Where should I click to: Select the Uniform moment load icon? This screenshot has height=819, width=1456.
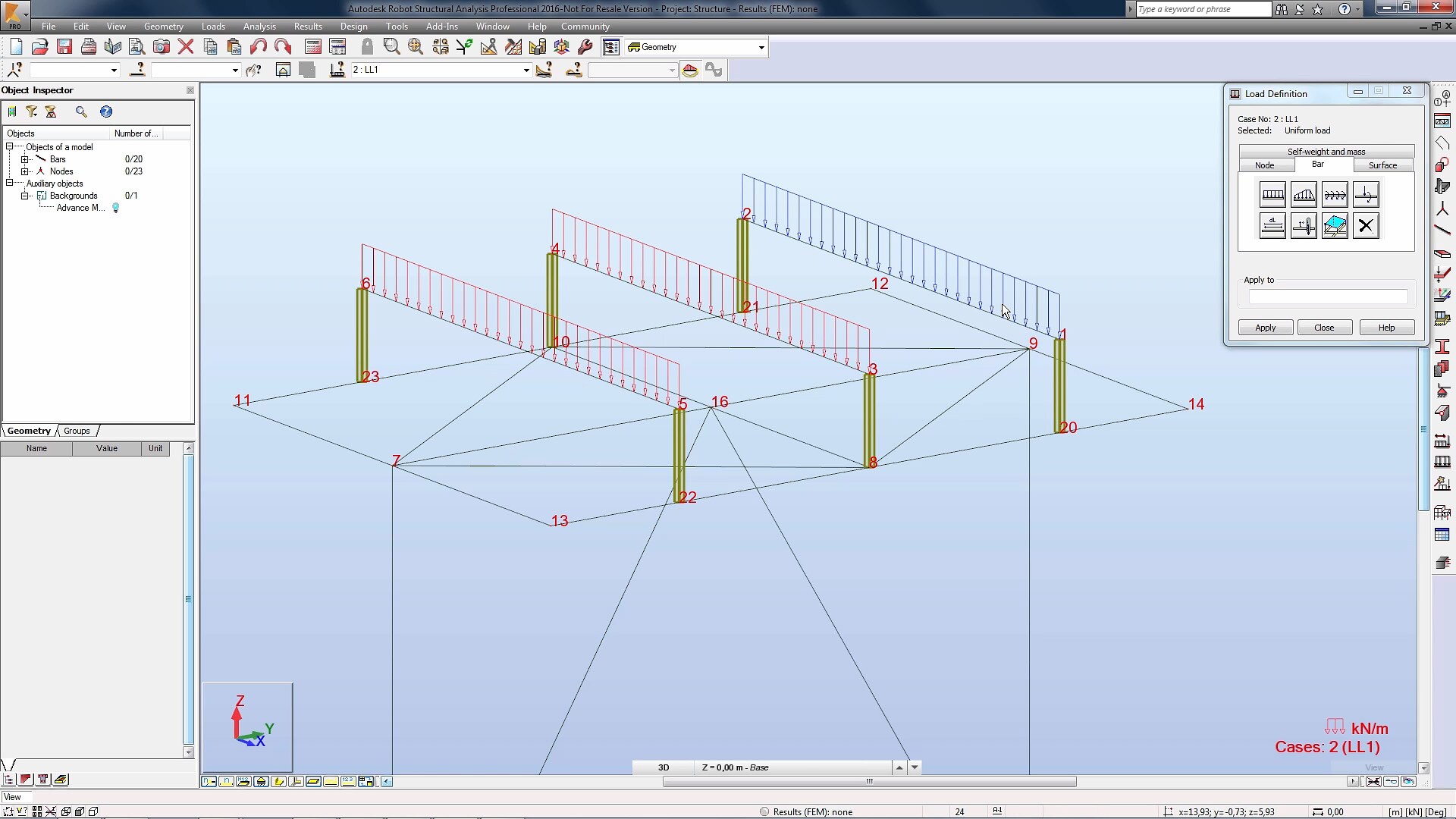pos(1335,195)
